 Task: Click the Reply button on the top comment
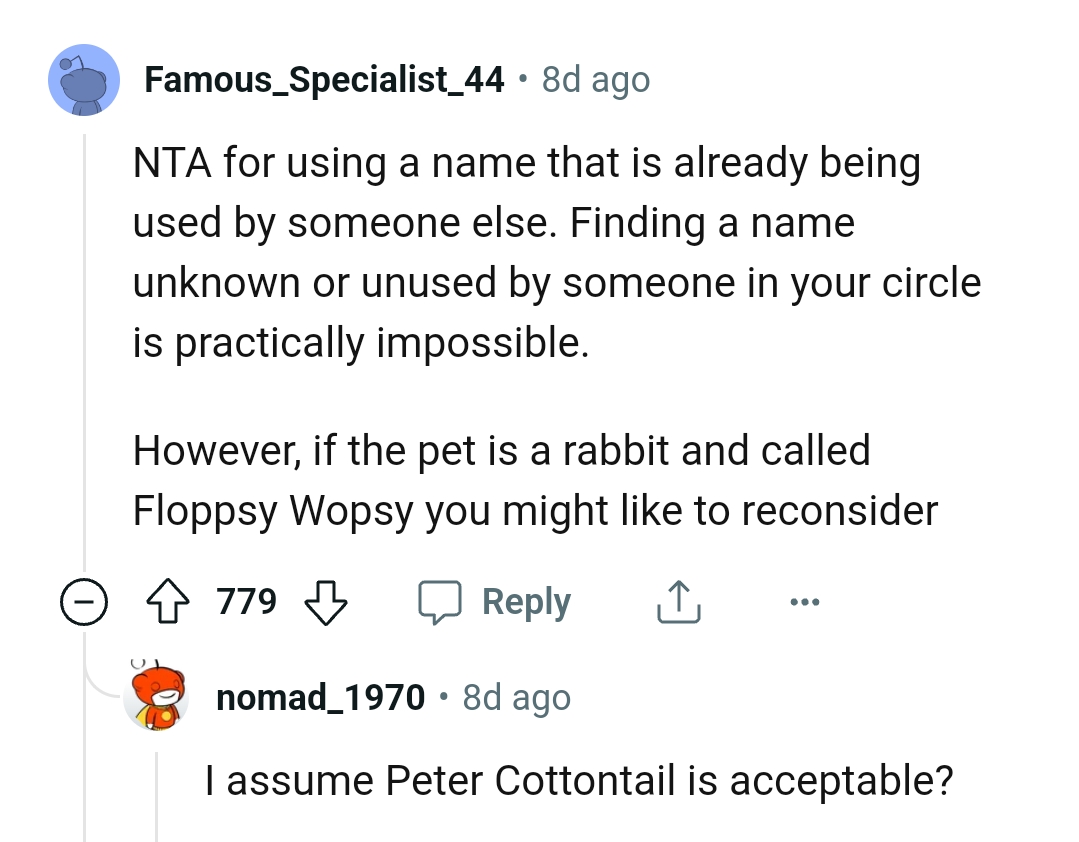click(x=526, y=601)
